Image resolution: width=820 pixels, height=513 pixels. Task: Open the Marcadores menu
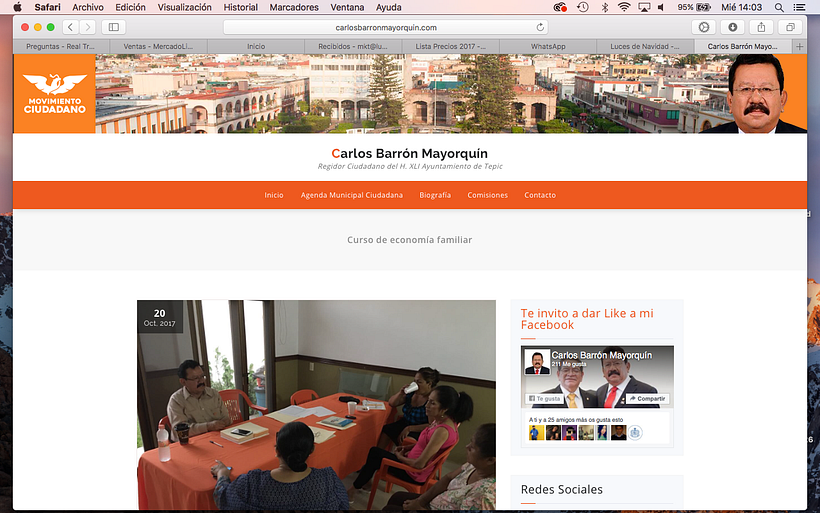tap(294, 7)
